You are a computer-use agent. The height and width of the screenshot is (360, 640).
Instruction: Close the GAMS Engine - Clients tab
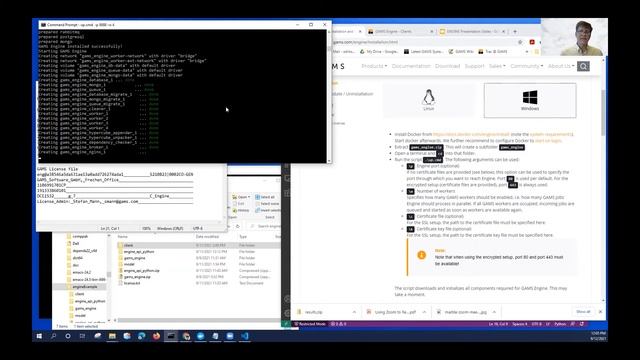click(432, 31)
